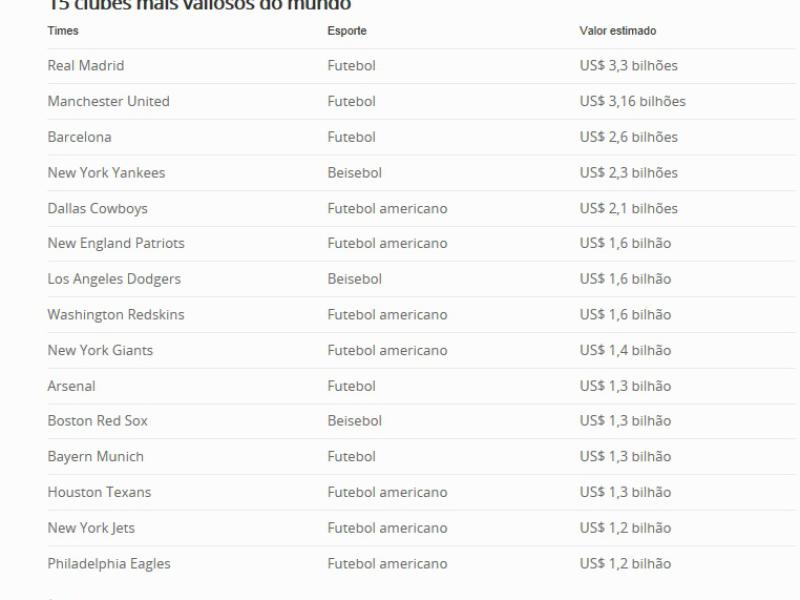Select the Manchester United row name
The height and width of the screenshot is (600, 800).
[x=108, y=101]
